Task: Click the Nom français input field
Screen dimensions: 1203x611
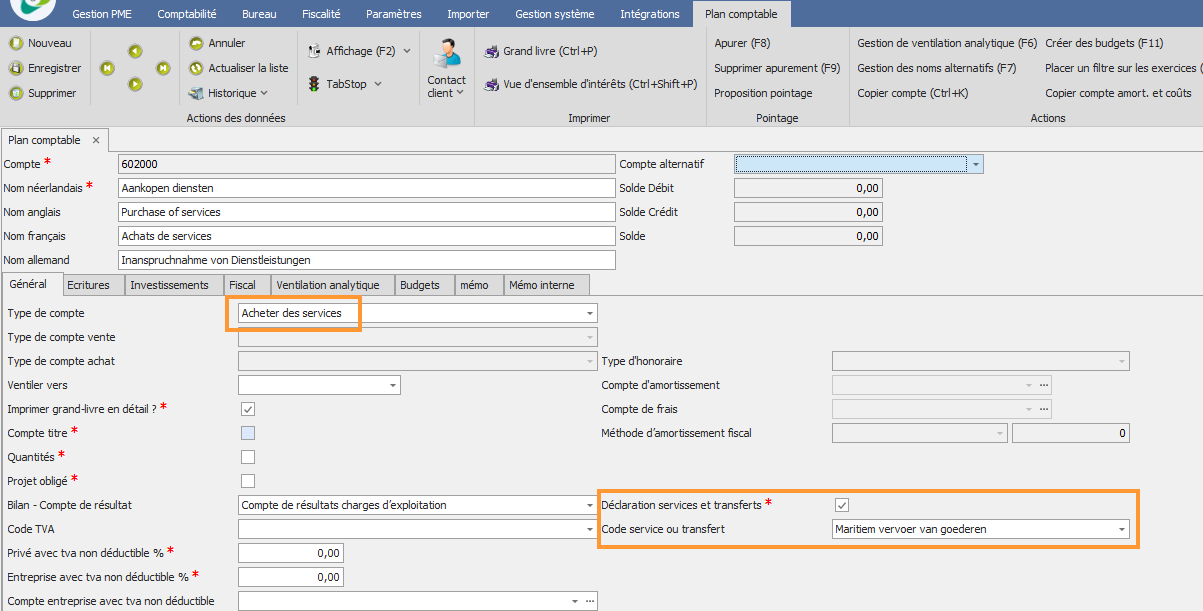Action: 366,236
